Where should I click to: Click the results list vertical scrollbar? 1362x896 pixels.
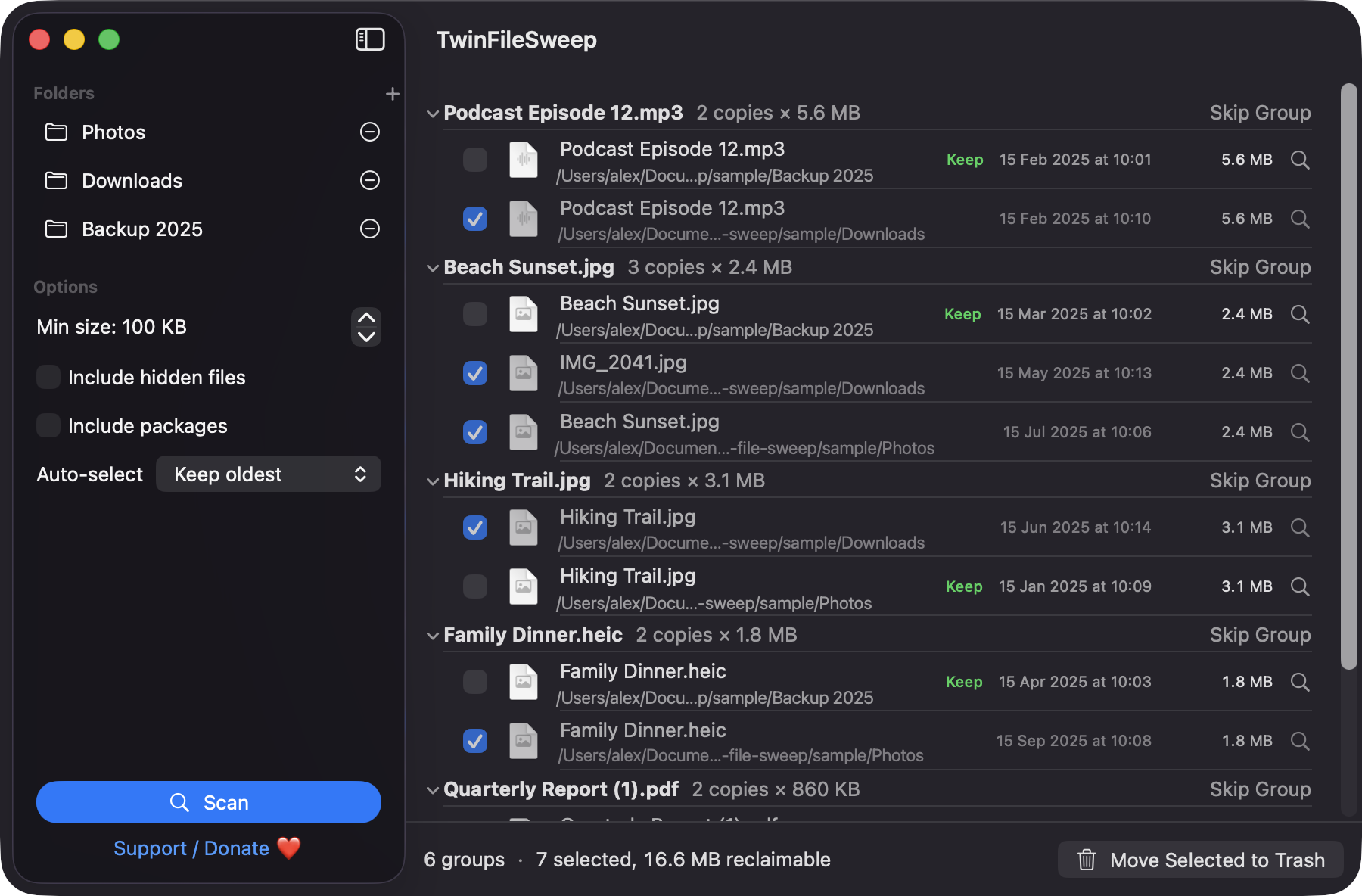pyautogui.click(x=1348, y=376)
